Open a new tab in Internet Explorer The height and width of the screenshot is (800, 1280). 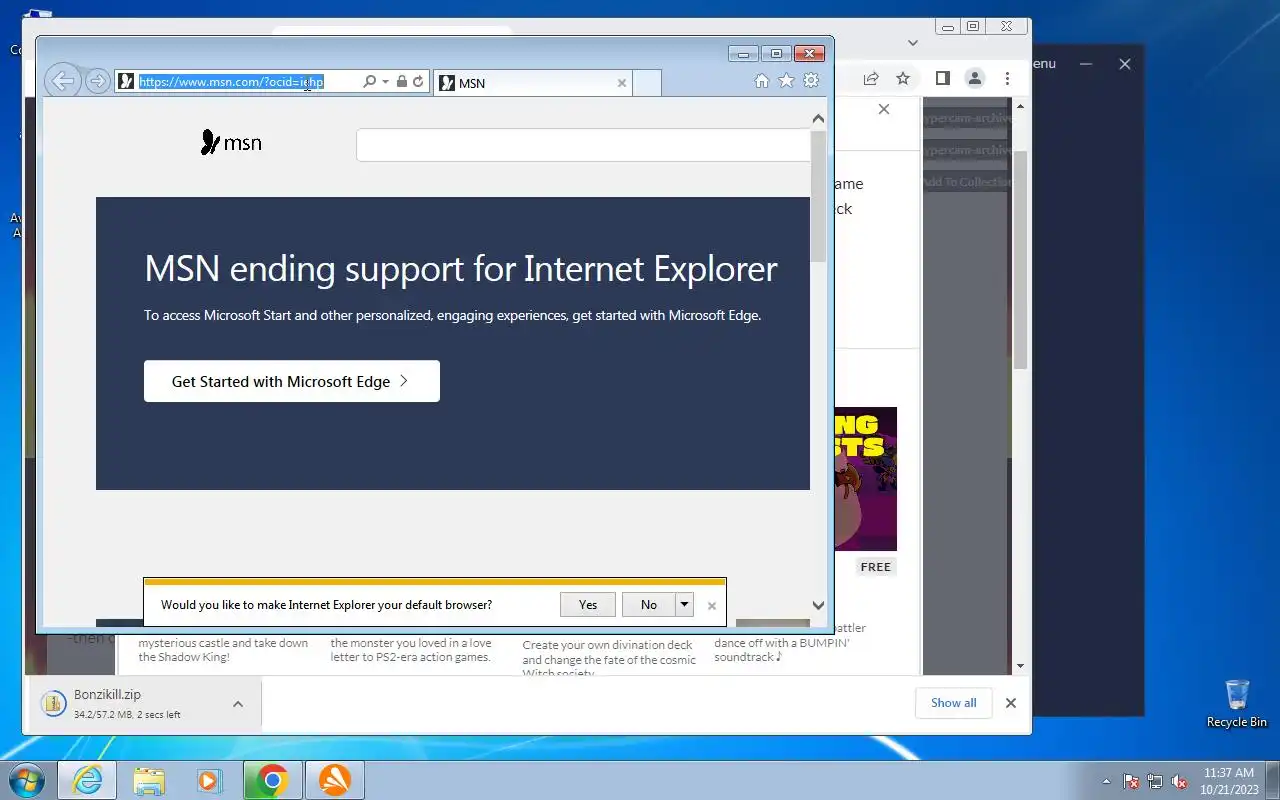[647, 83]
